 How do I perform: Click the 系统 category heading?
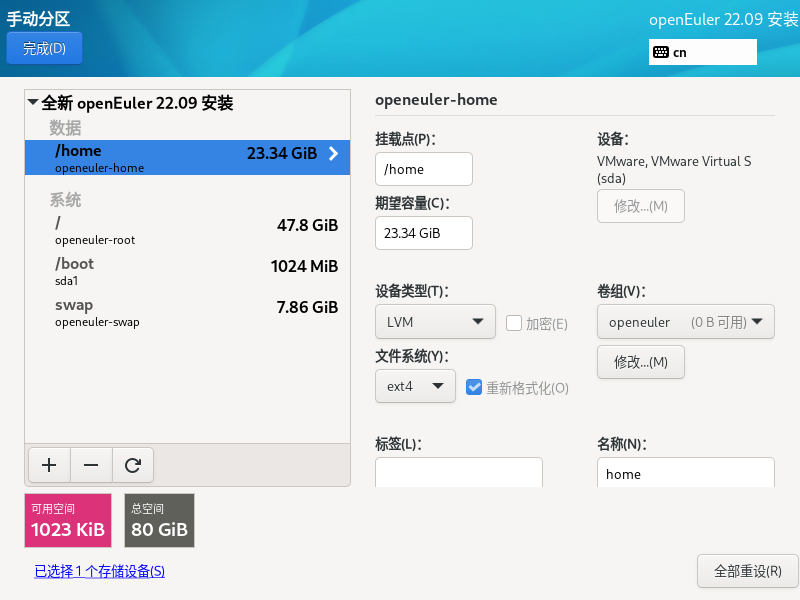65,199
